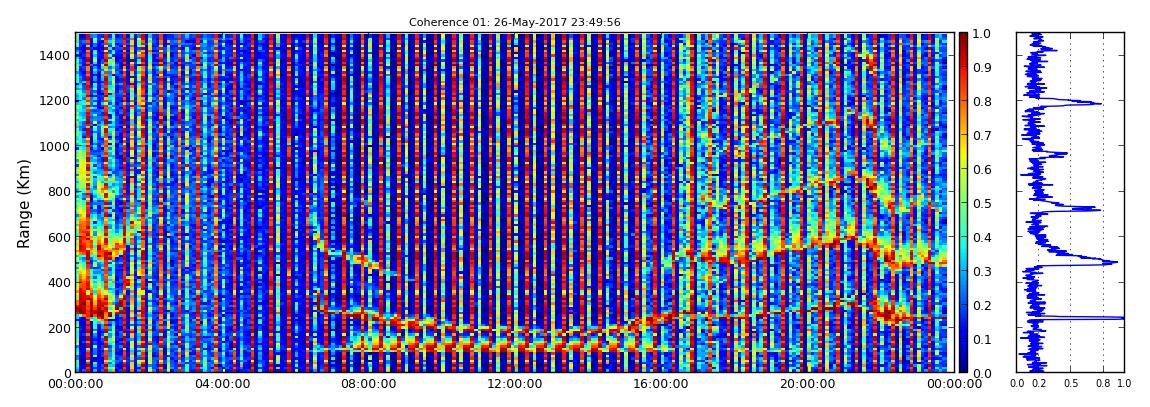Click the 0.2 tick under the profile plot
The image size is (1150, 407).
click(1039, 384)
